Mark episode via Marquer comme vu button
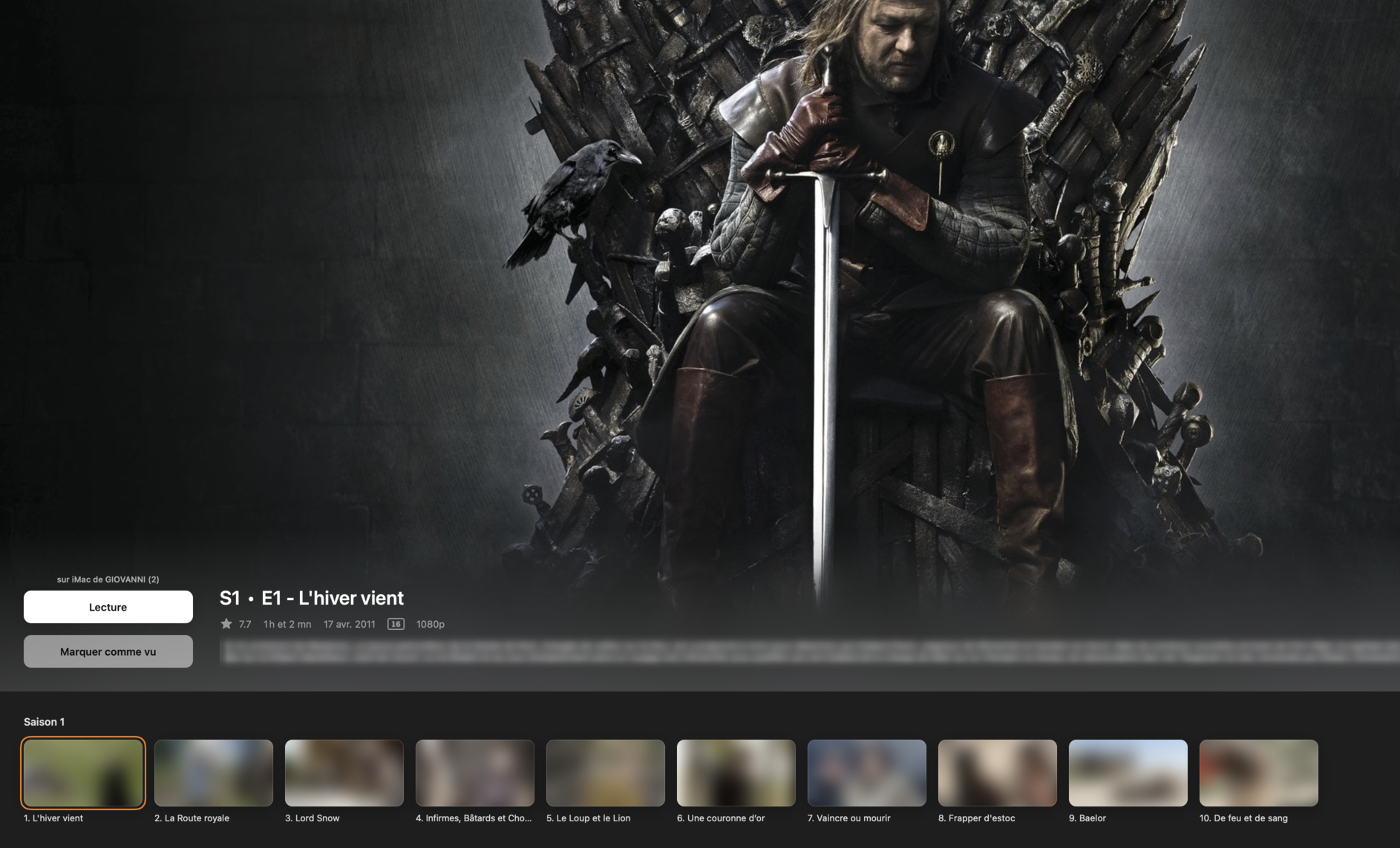 [108, 651]
